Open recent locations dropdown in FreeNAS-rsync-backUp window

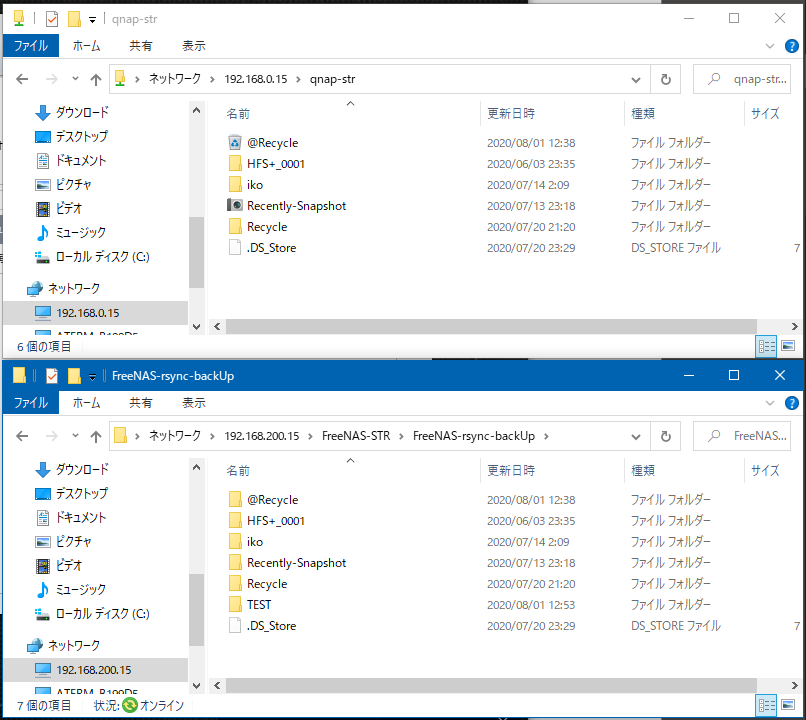pyautogui.click(x=76, y=436)
